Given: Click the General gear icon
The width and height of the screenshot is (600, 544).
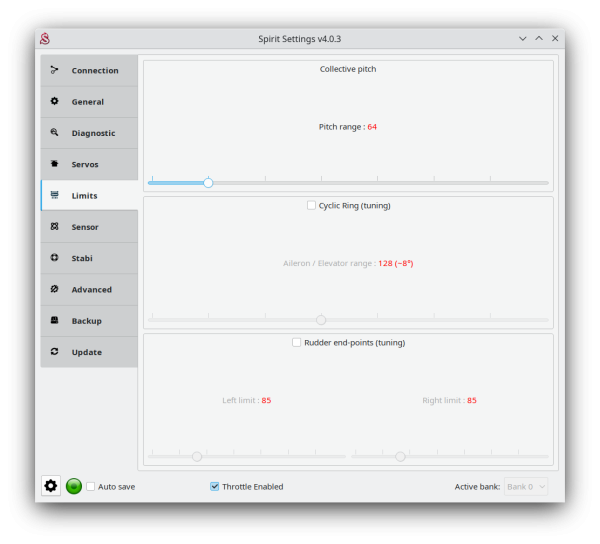Looking at the screenshot, I should pyautogui.click(x=54, y=101).
